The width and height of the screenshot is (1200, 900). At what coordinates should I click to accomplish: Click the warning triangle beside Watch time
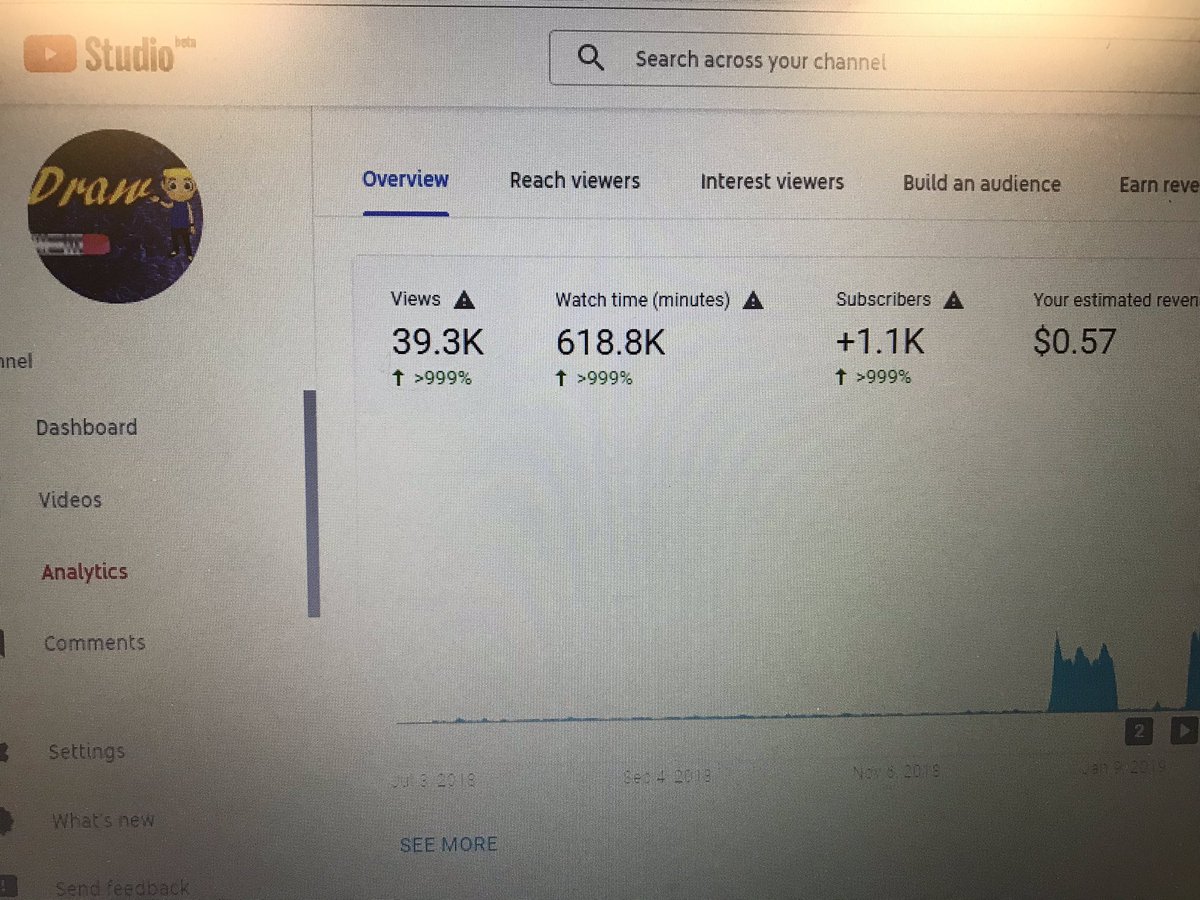pyautogui.click(x=754, y=299)
